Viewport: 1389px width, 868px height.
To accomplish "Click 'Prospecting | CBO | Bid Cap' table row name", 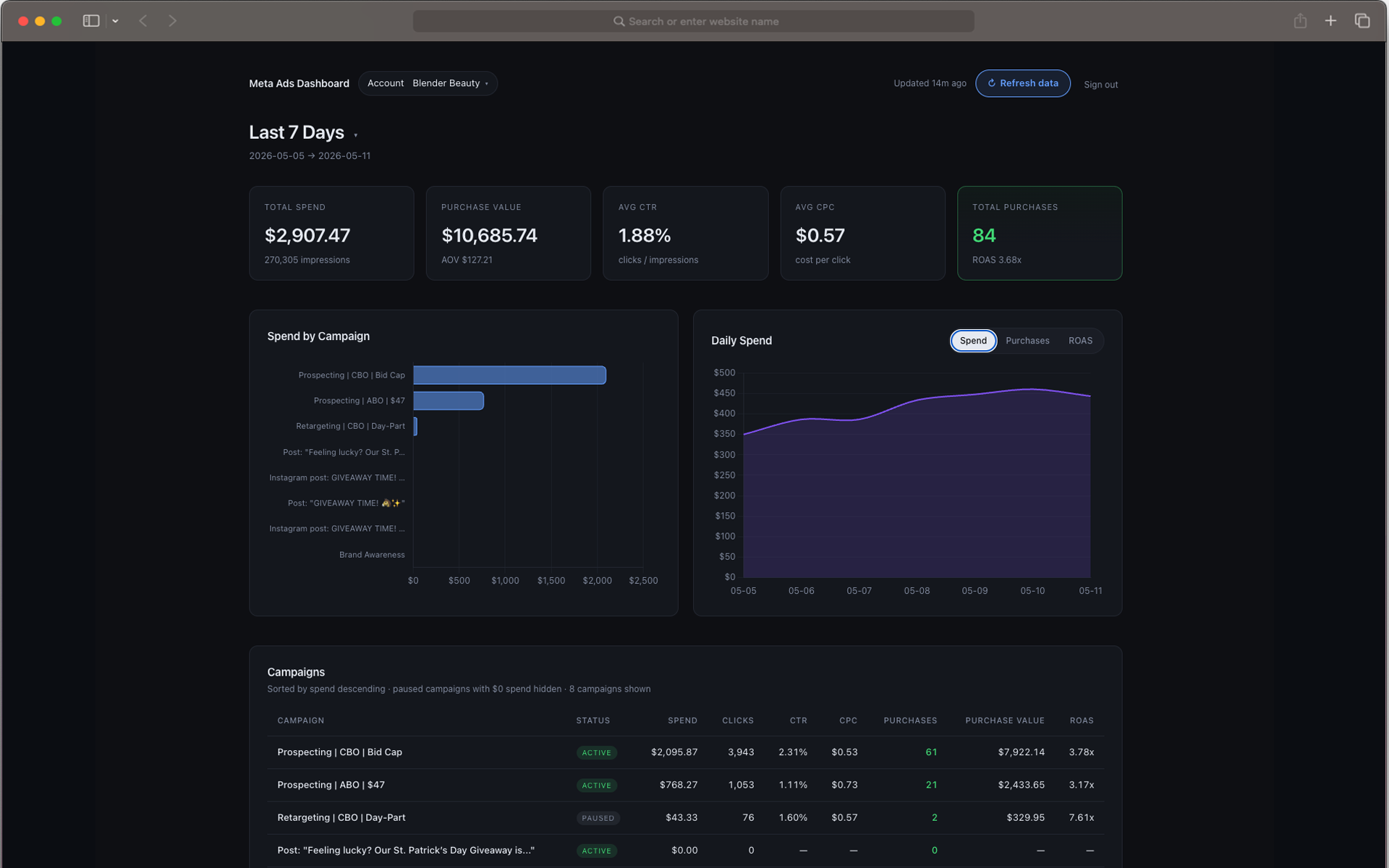I will 339,752.
